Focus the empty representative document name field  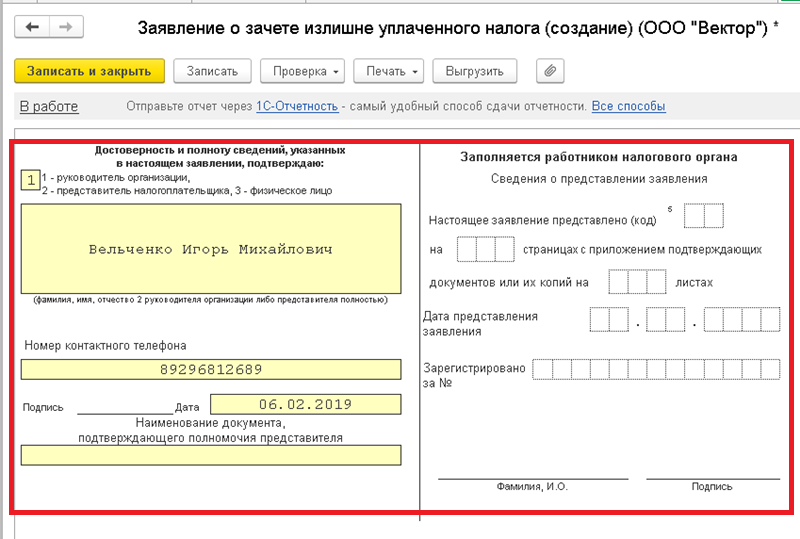[x=211, y=455]
